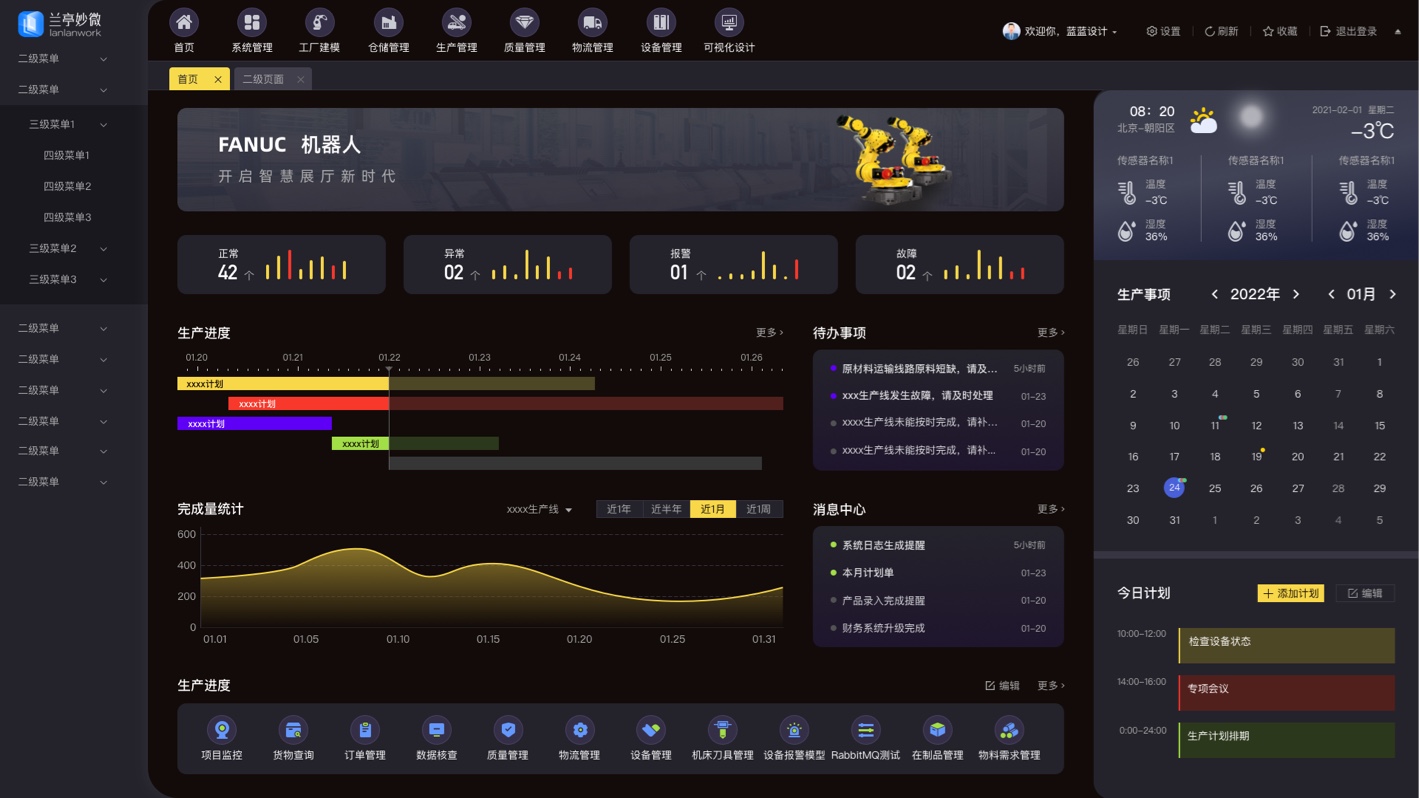Viewport: 1420px width, 798px height.
Task: Click the 物料需求管理 shortcut icon
Action: [x=1008, y=731]
